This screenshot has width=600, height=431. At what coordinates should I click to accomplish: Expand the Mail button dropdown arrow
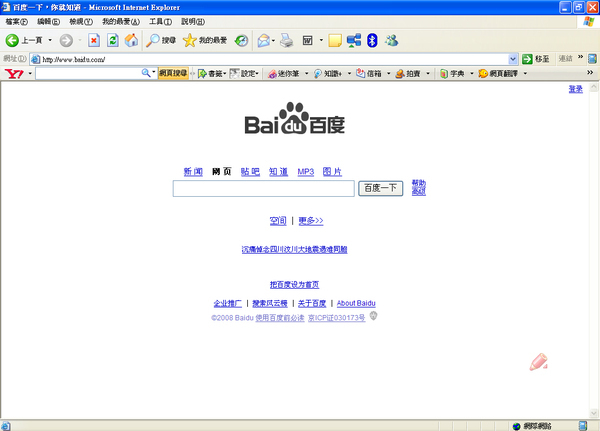click(x=273, y=40)
